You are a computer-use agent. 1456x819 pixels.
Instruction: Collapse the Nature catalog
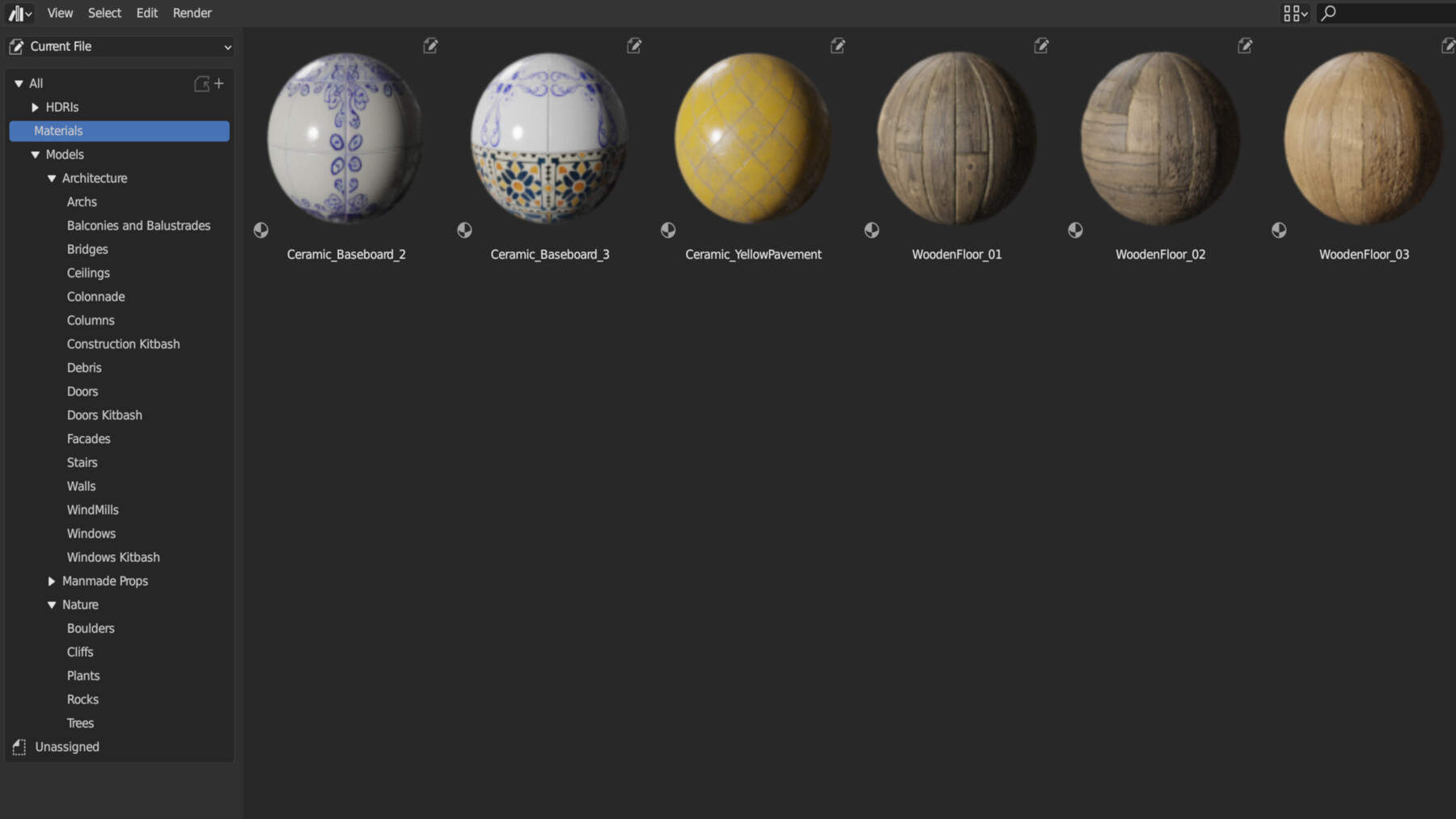coord(52,604)
